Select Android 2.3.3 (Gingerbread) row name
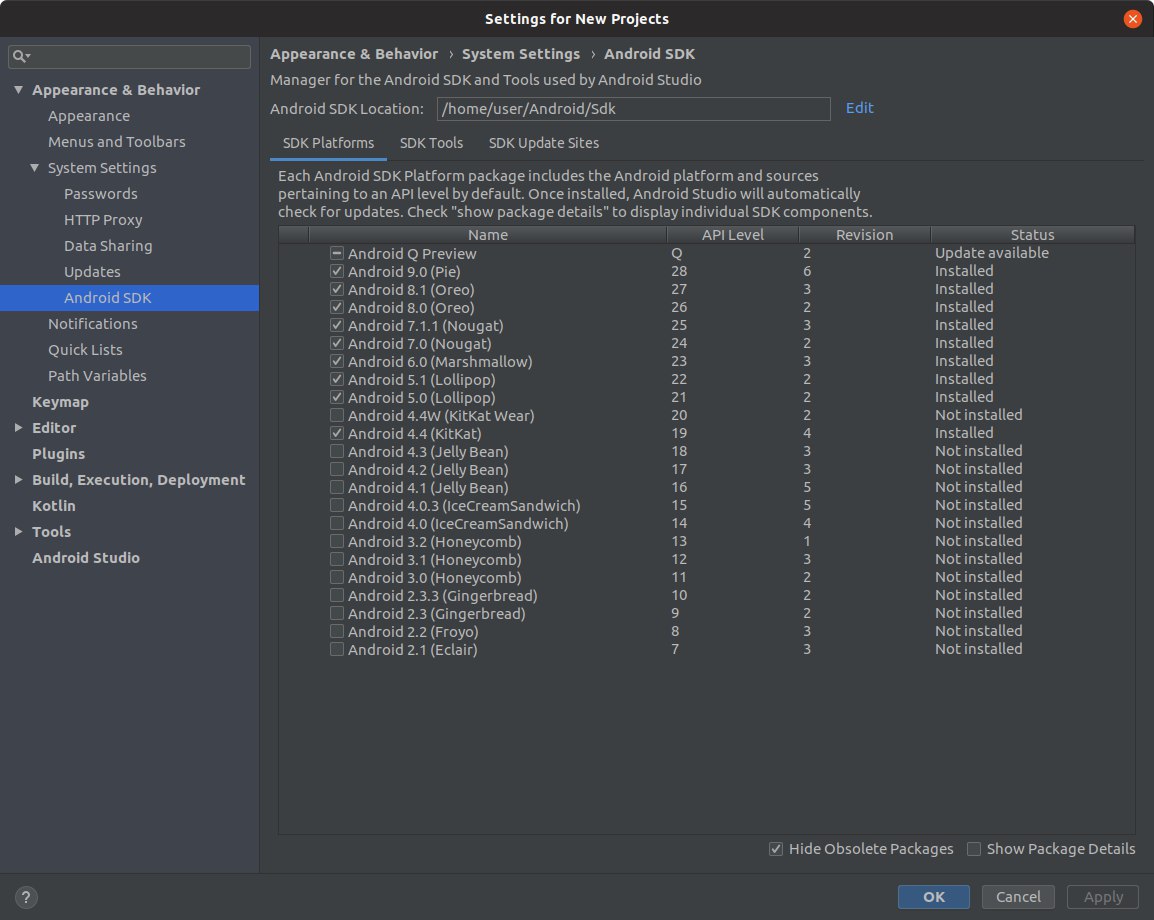 [442, 595]
